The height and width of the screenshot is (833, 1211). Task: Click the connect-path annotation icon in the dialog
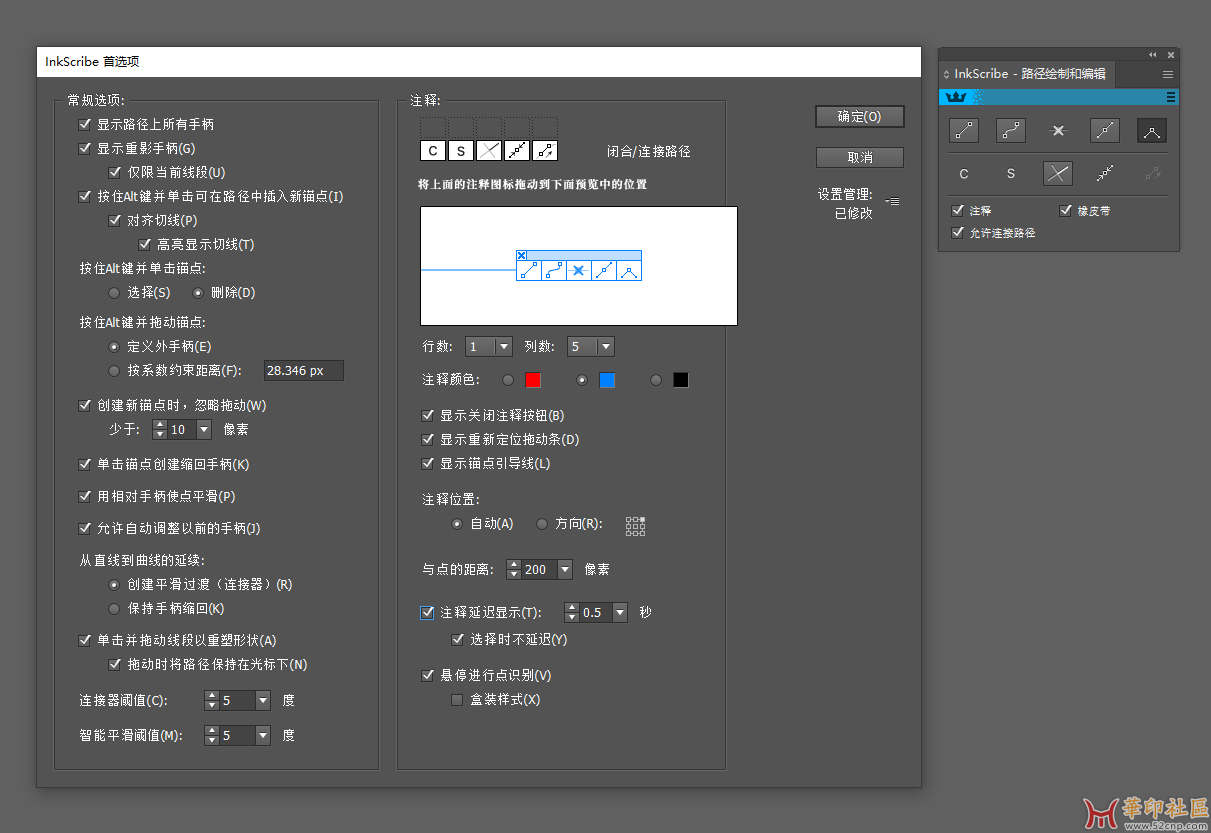coord(544,151)
